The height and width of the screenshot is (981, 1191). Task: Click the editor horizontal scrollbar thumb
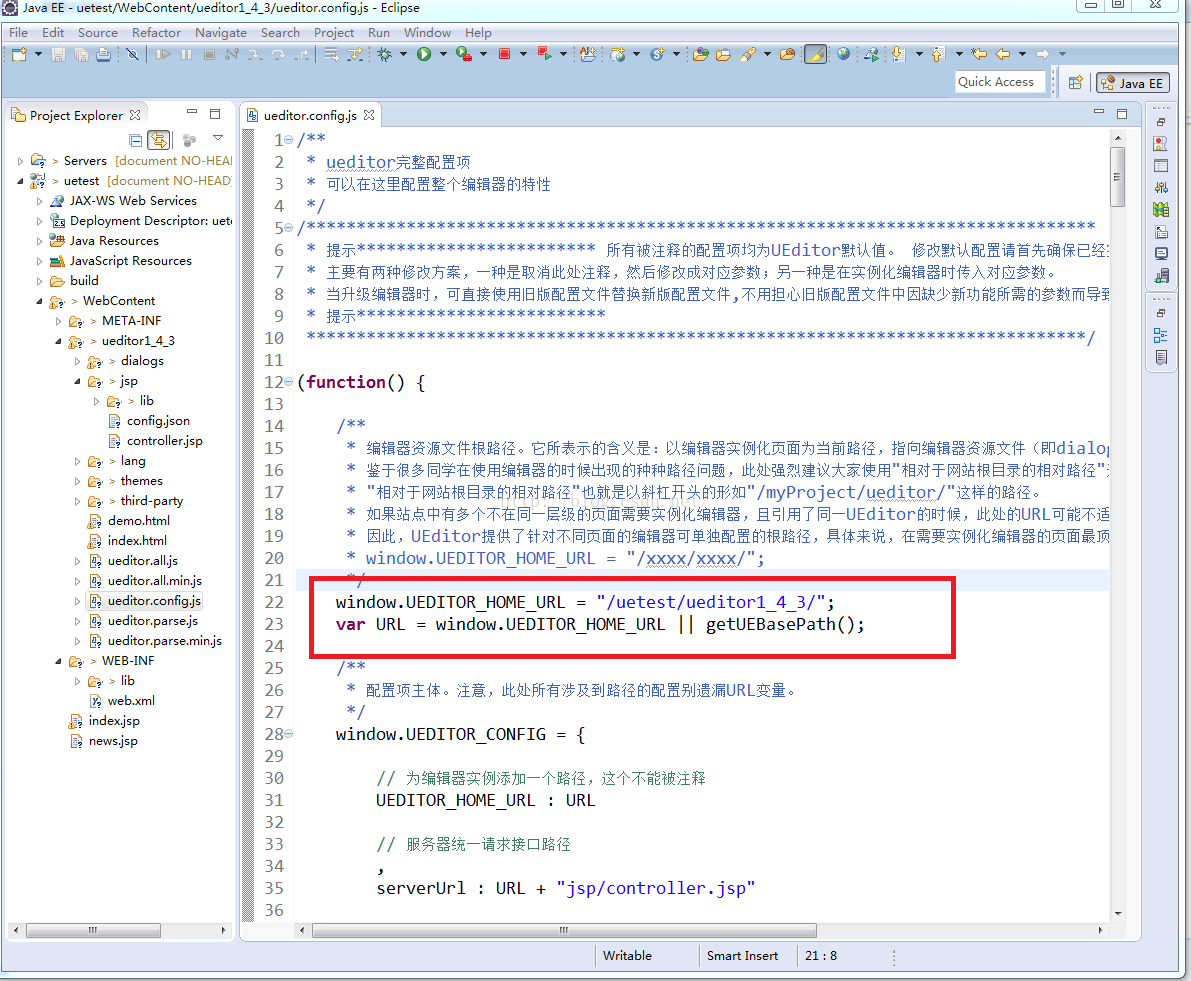point(564,930)
